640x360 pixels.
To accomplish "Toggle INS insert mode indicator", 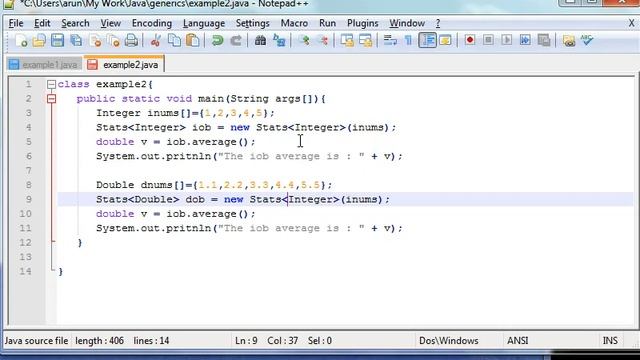I will (x=610, y=341).
